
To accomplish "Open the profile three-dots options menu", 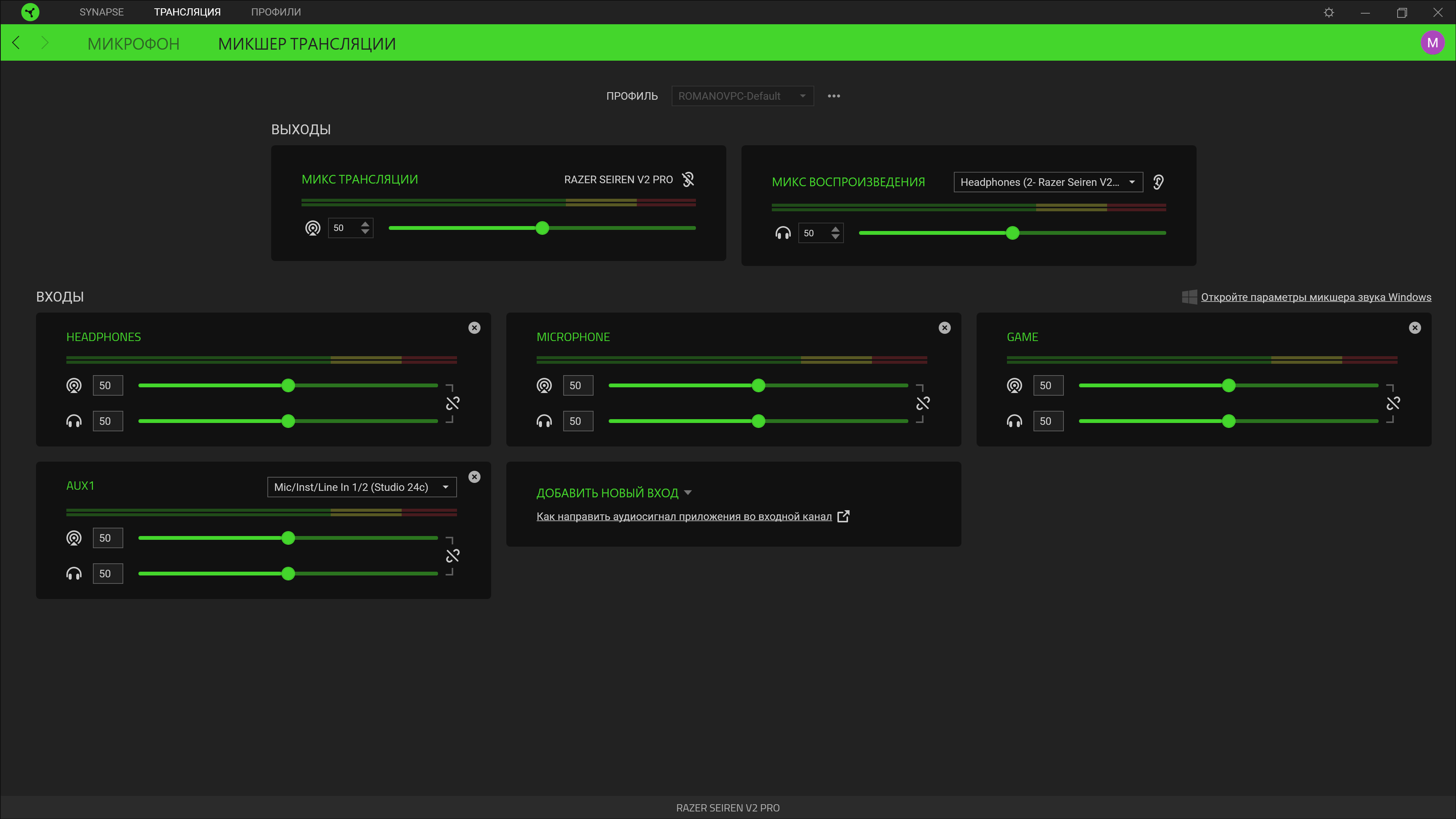I will click(x=834, y=96).
